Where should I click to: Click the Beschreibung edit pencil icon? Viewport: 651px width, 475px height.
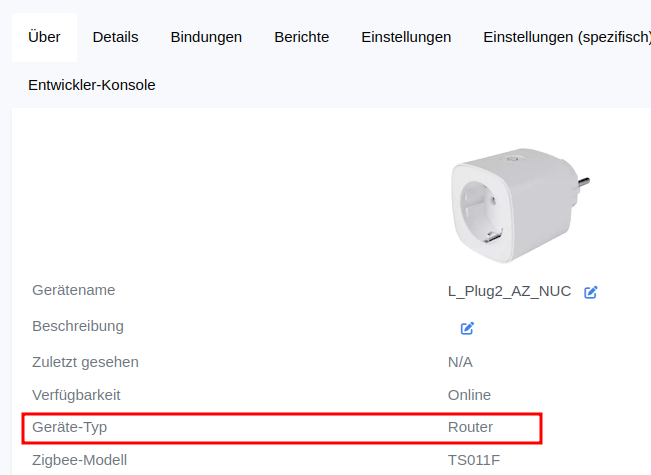coord(467,328)
